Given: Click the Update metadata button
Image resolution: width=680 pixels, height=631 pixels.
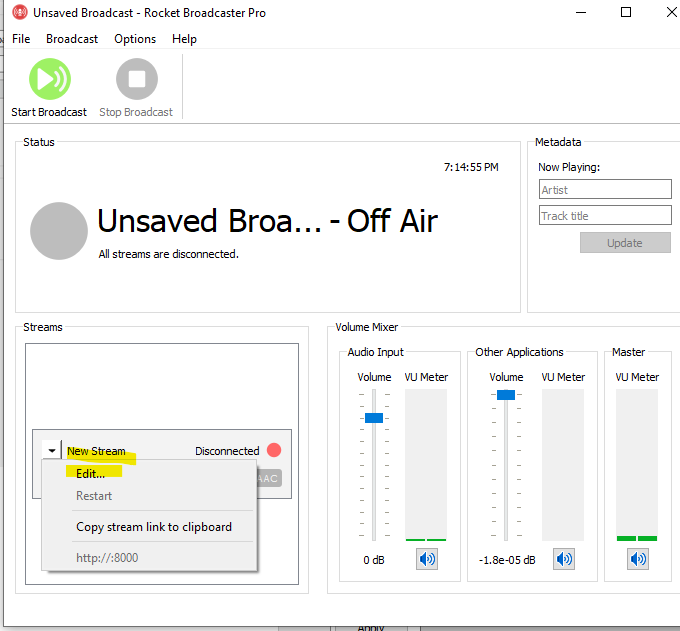Looking at the screenshot, I should coord(625,243).
